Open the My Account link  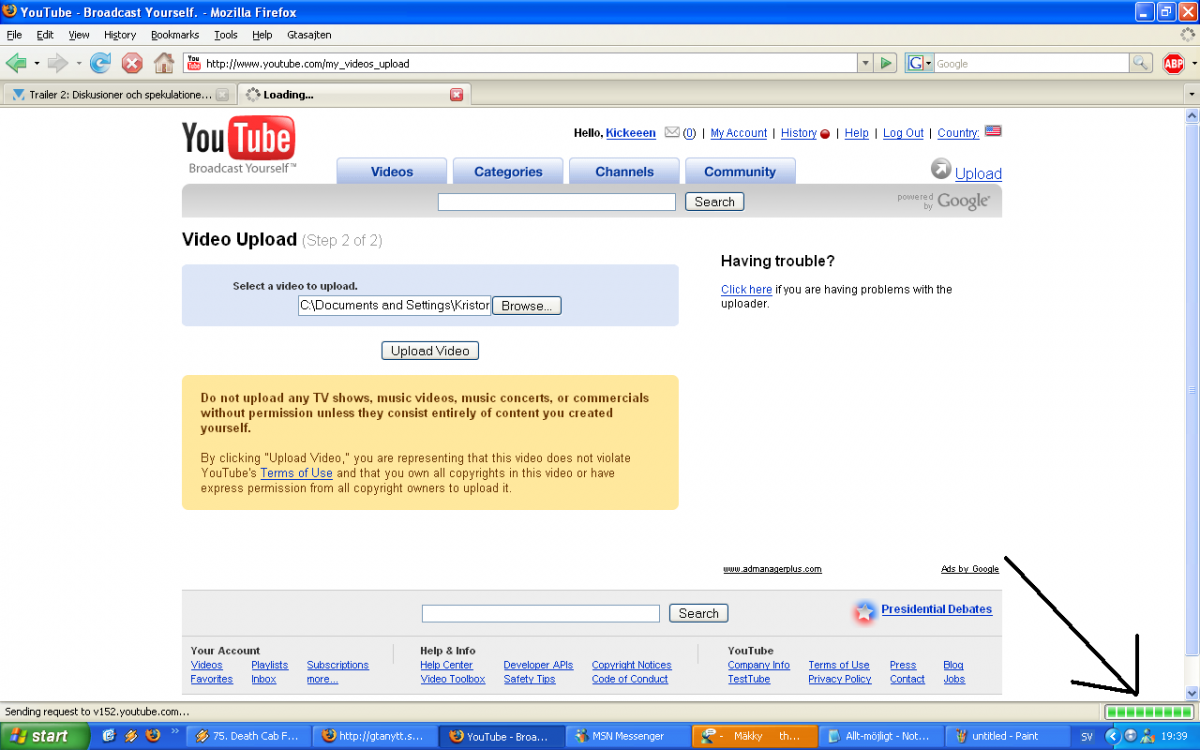pyautogui.click(x=738, y=133)
